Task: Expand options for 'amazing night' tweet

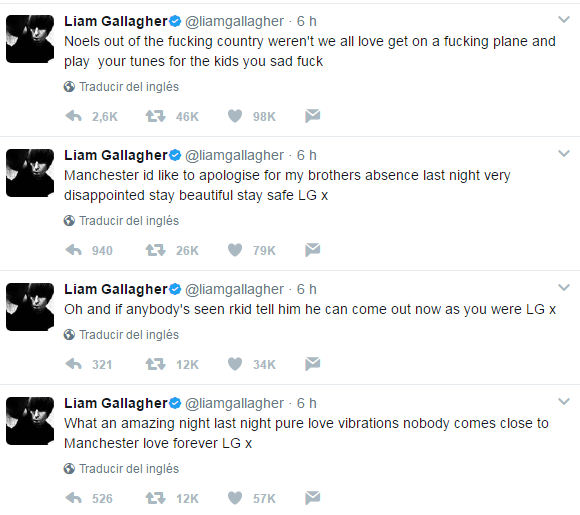Action: pyautogui.click(x=564, y=401)
